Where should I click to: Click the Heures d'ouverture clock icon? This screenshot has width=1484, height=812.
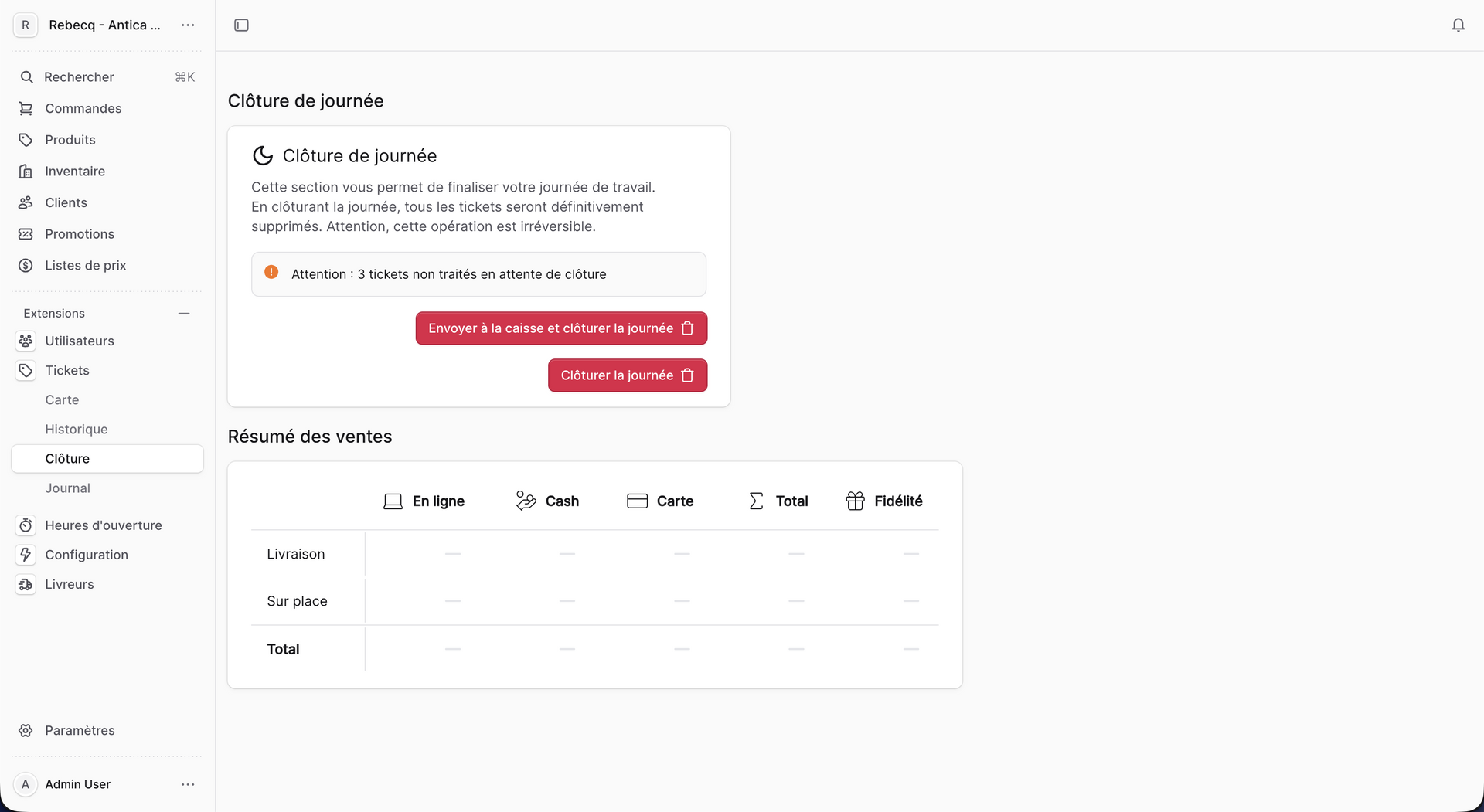pyautogui.click(x=26, y=525)
